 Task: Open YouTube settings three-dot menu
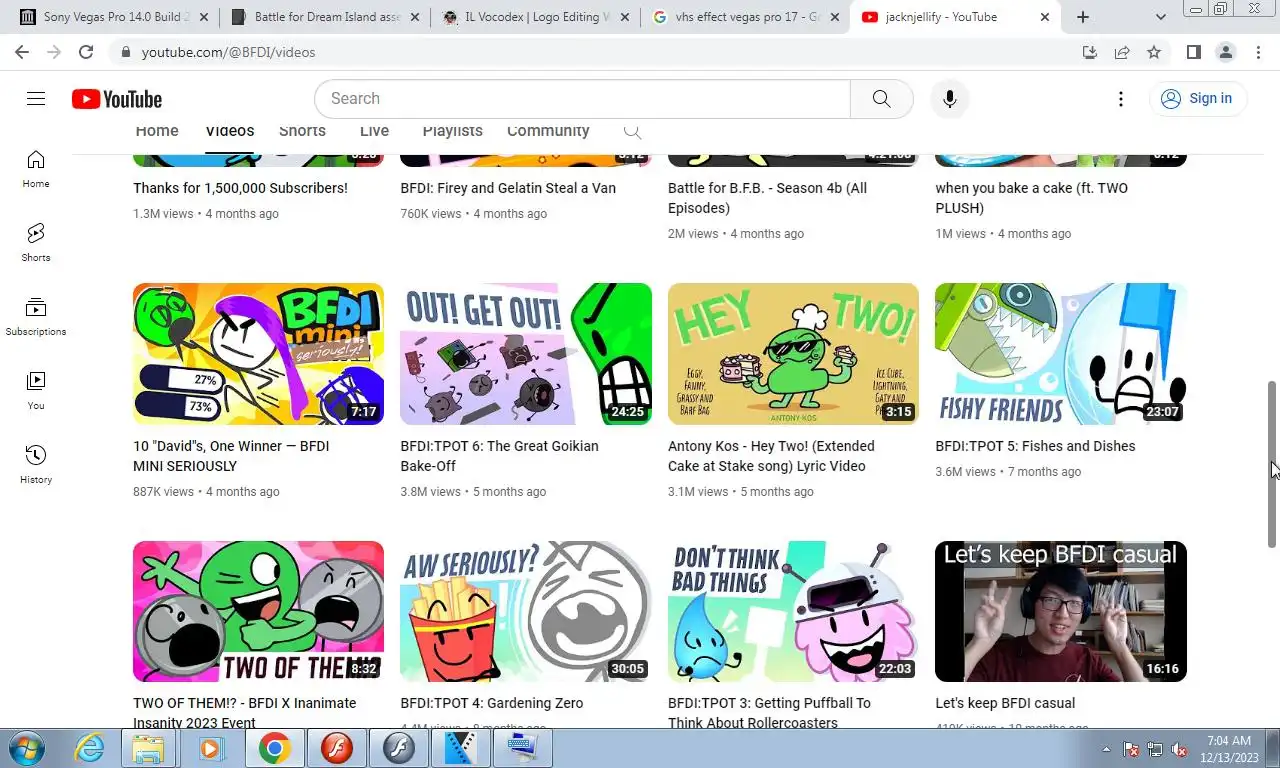click(1120, 98)
